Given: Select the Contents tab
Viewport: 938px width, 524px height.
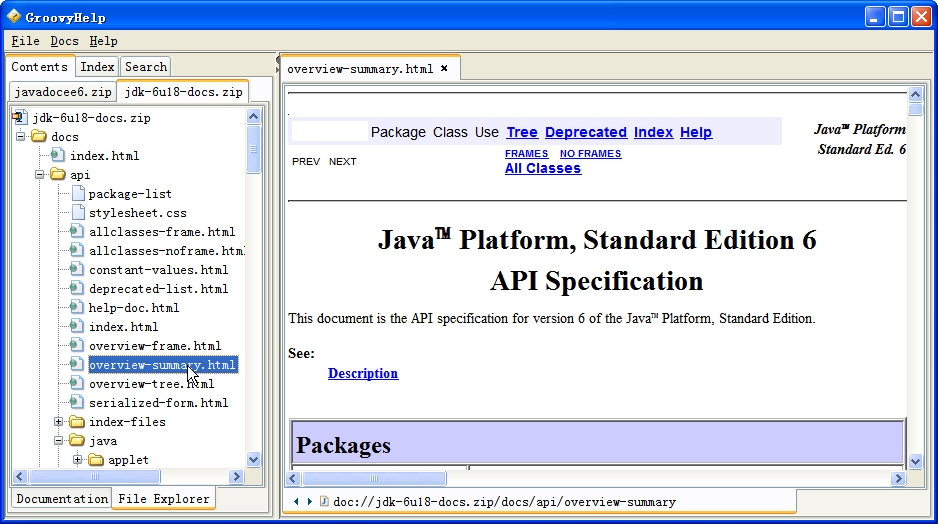Looking at the screenshot, I should click(39, 66).
